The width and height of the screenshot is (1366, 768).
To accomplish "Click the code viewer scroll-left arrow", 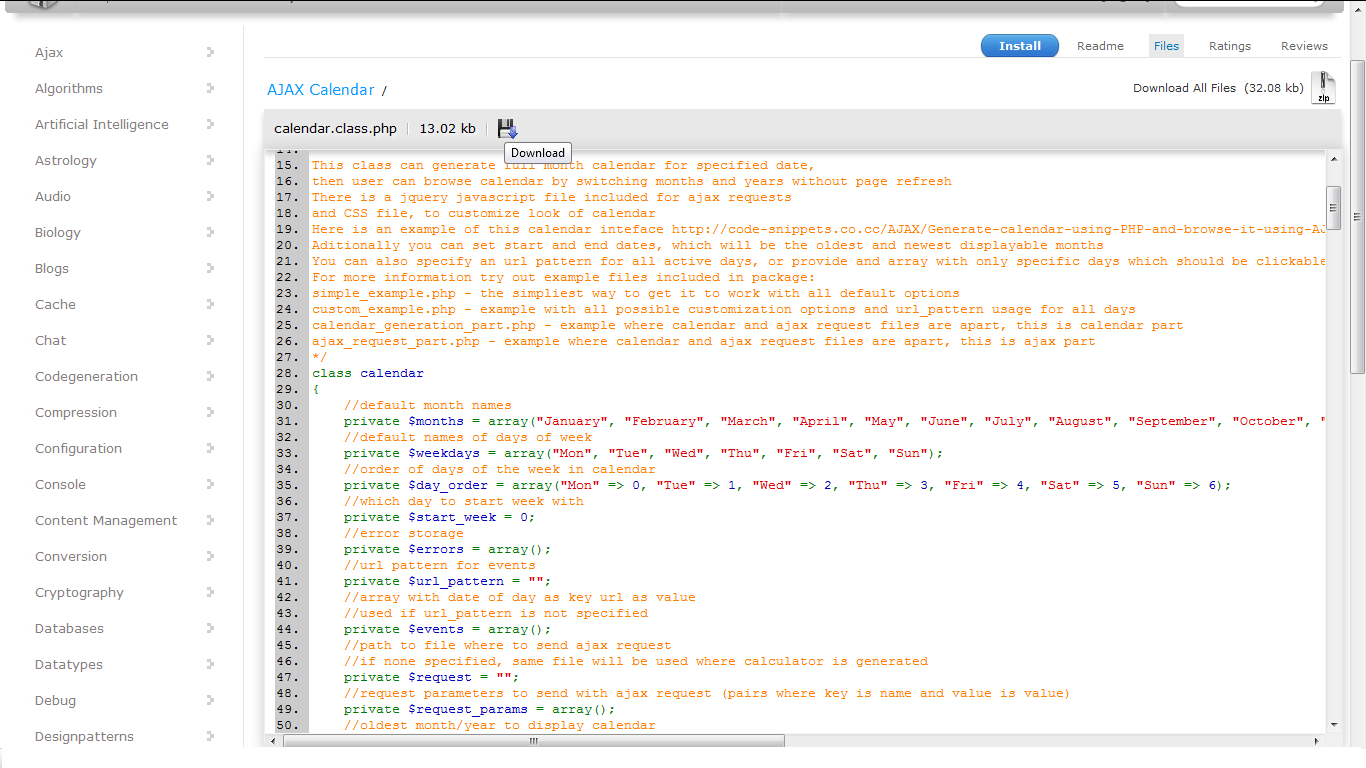I will (x=272, y=741).
